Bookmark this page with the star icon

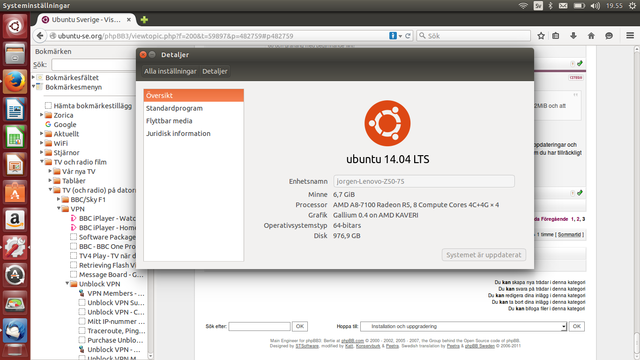coord(541,36)
